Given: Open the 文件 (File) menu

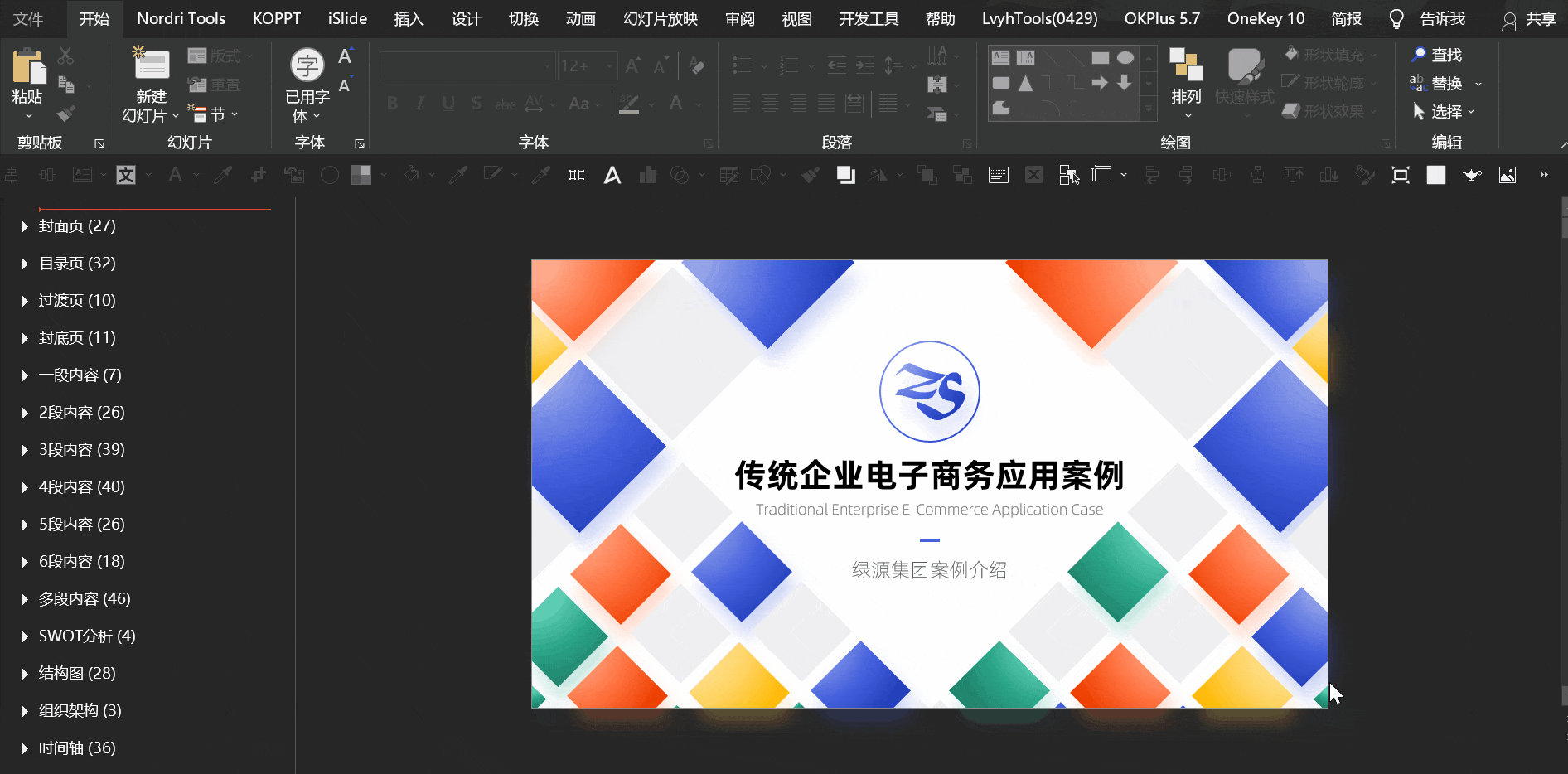Looking at the screenshot, I should click(28, 19).
